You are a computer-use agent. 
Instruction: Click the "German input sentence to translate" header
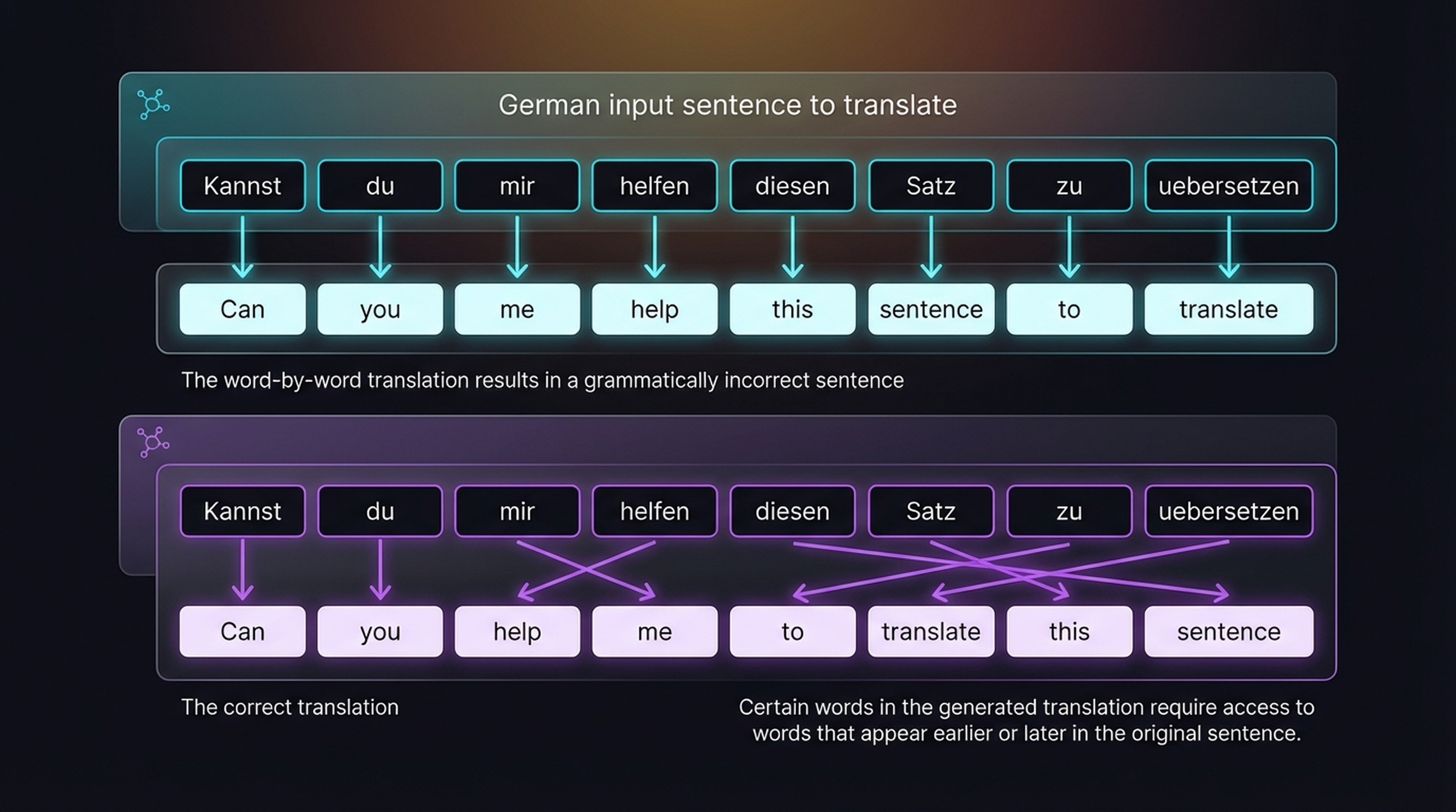[x=727, y=104]
